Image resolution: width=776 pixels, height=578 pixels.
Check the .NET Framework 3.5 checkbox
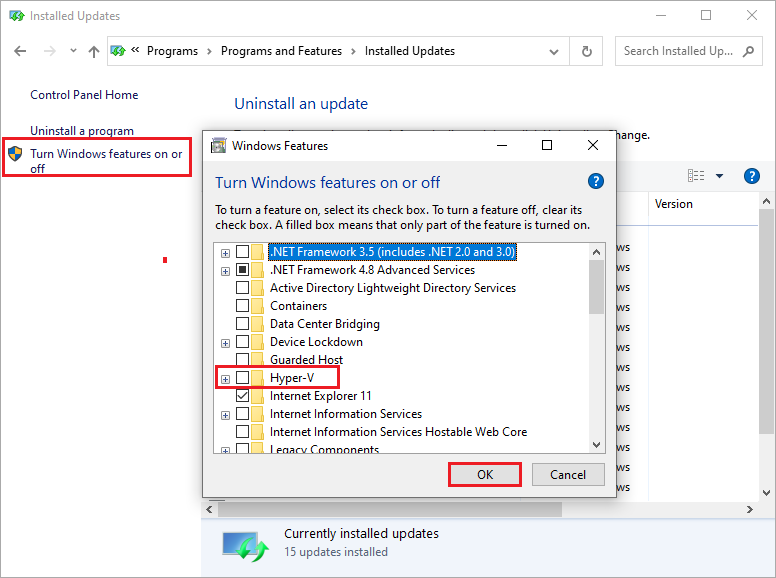(242, 251)
